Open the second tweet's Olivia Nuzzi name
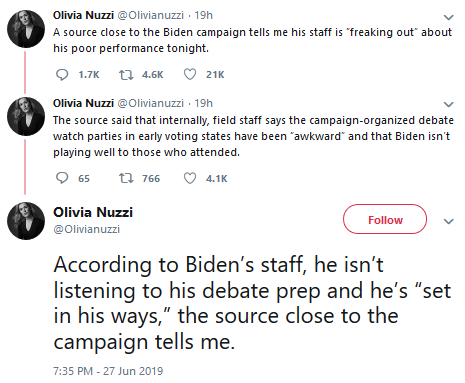This screenshot has height=383, width=465. tap(83, 103)
